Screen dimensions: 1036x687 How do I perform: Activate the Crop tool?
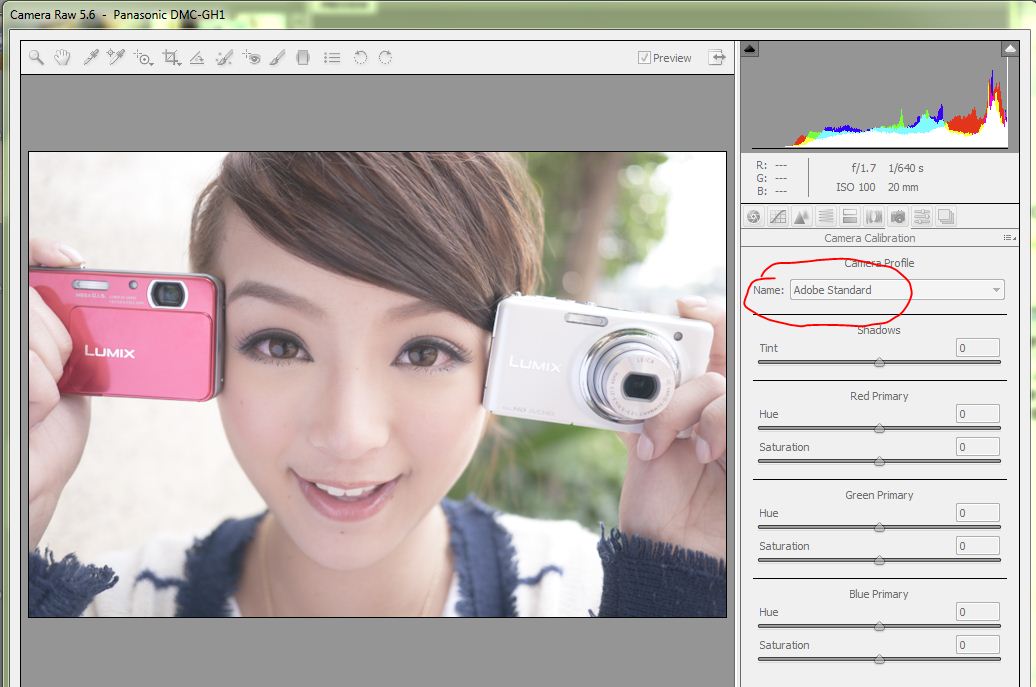point(171,58)
